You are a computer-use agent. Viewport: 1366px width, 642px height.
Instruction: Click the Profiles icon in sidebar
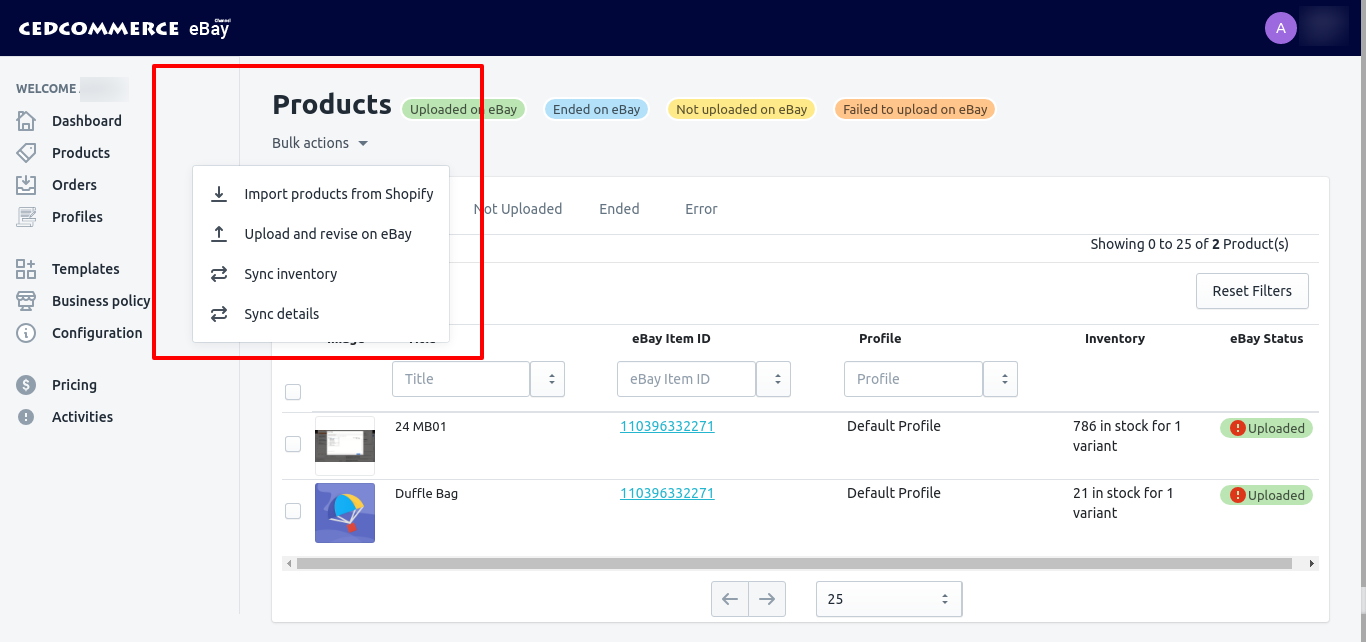(x=26, y=217)
